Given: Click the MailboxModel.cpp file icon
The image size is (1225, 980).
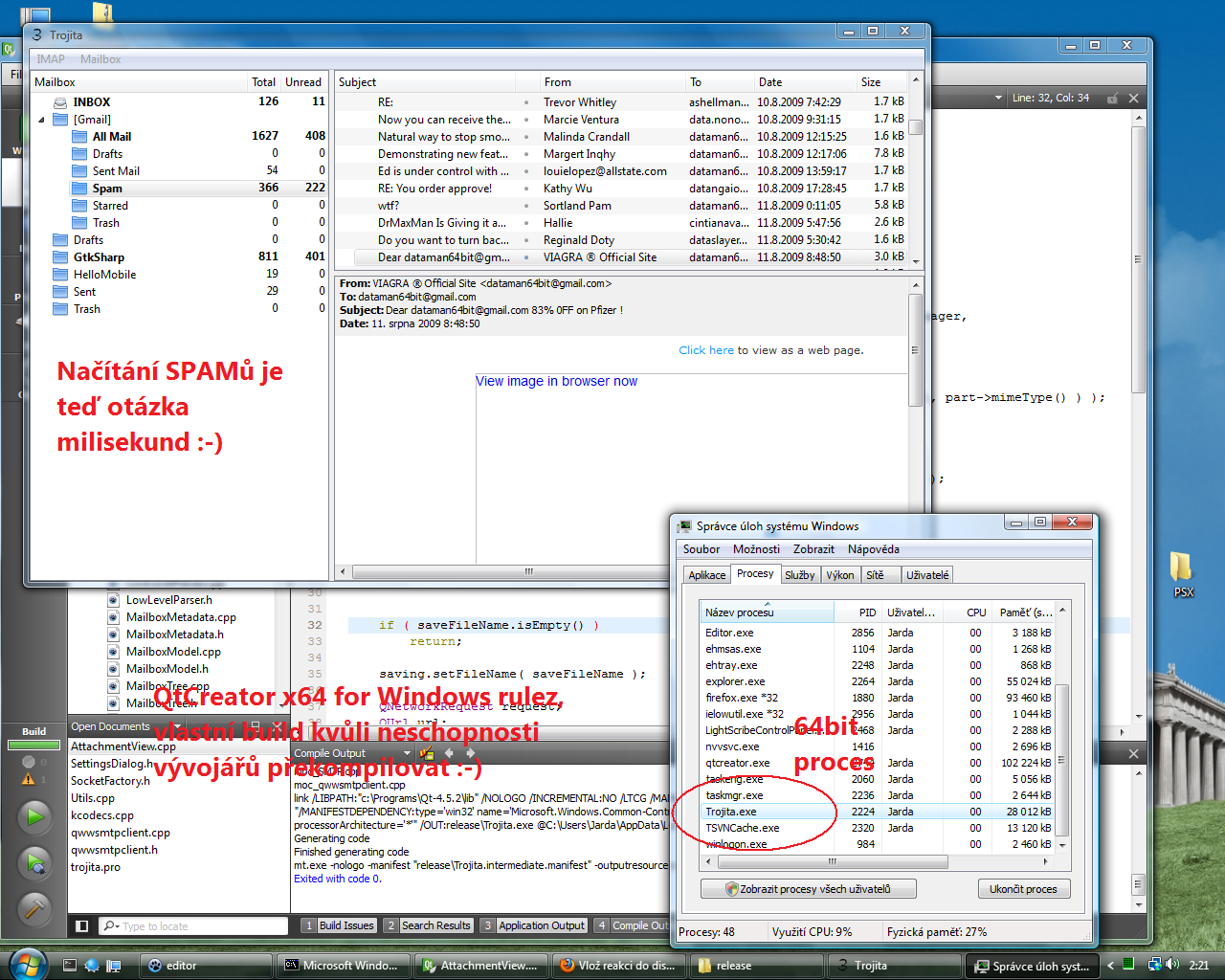Looking at the screenshot, I should pyautogui.click(x=113, y=652).
